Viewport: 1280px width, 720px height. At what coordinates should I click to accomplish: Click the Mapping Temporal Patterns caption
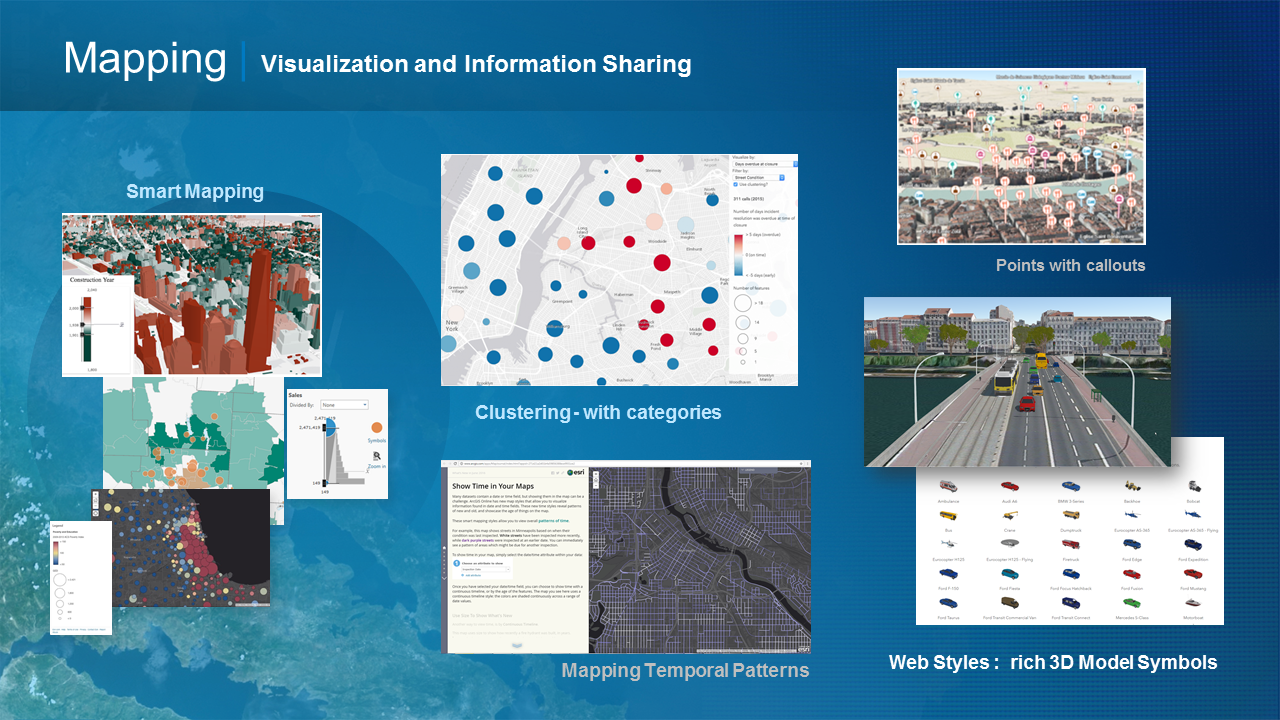pyautogui.click(x=685, y=670)
